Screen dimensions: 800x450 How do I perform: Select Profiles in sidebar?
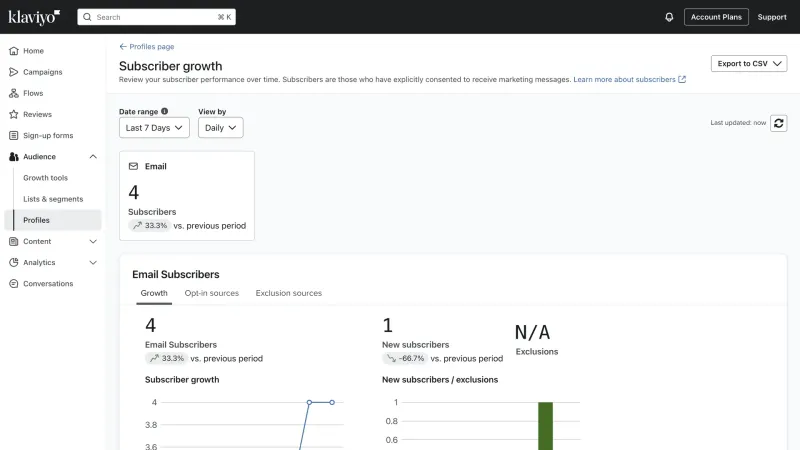coord(53,220)
